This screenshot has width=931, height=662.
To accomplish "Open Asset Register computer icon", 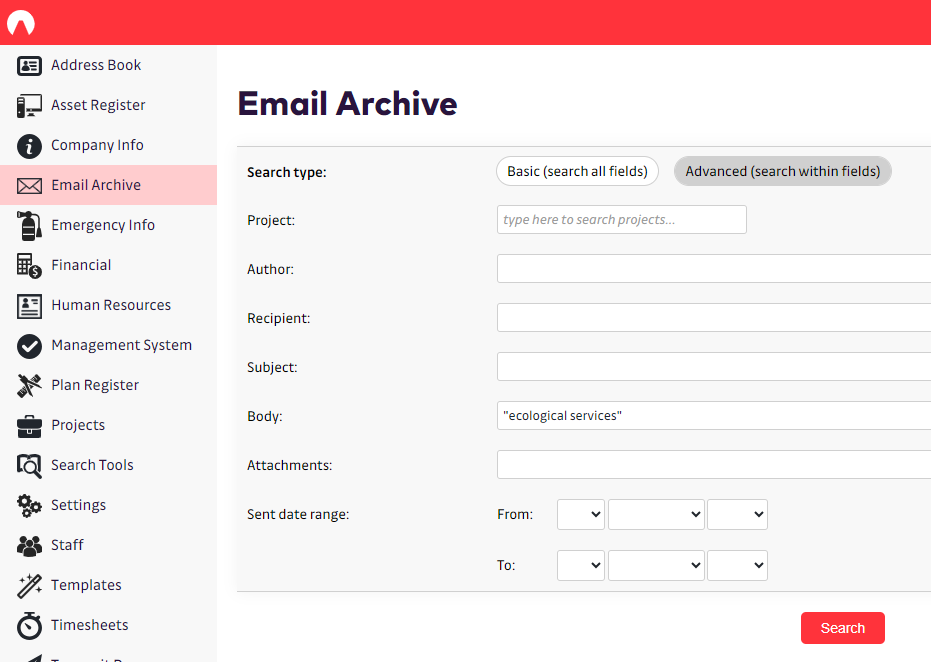I will pos(29,105).
